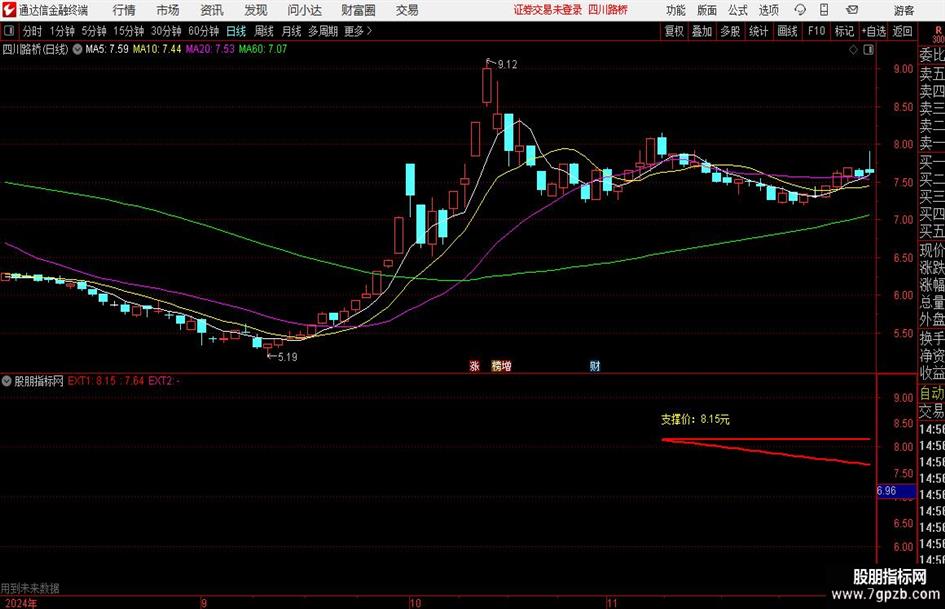945x609 pixels.
Task: Click 证券交易未登录 login link
Action: 548,10
